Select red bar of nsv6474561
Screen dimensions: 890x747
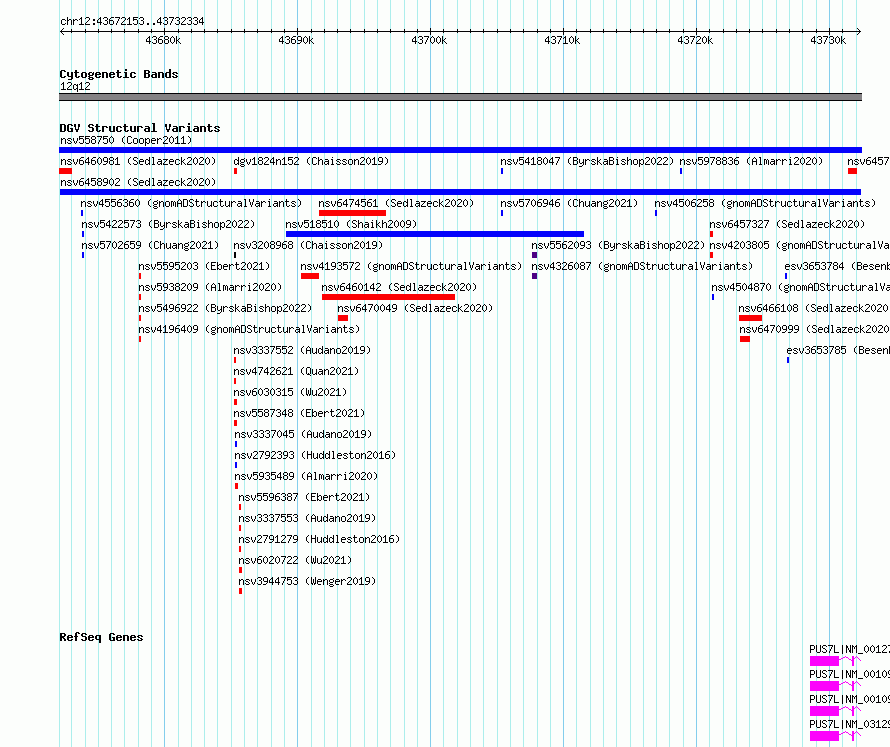352,213
